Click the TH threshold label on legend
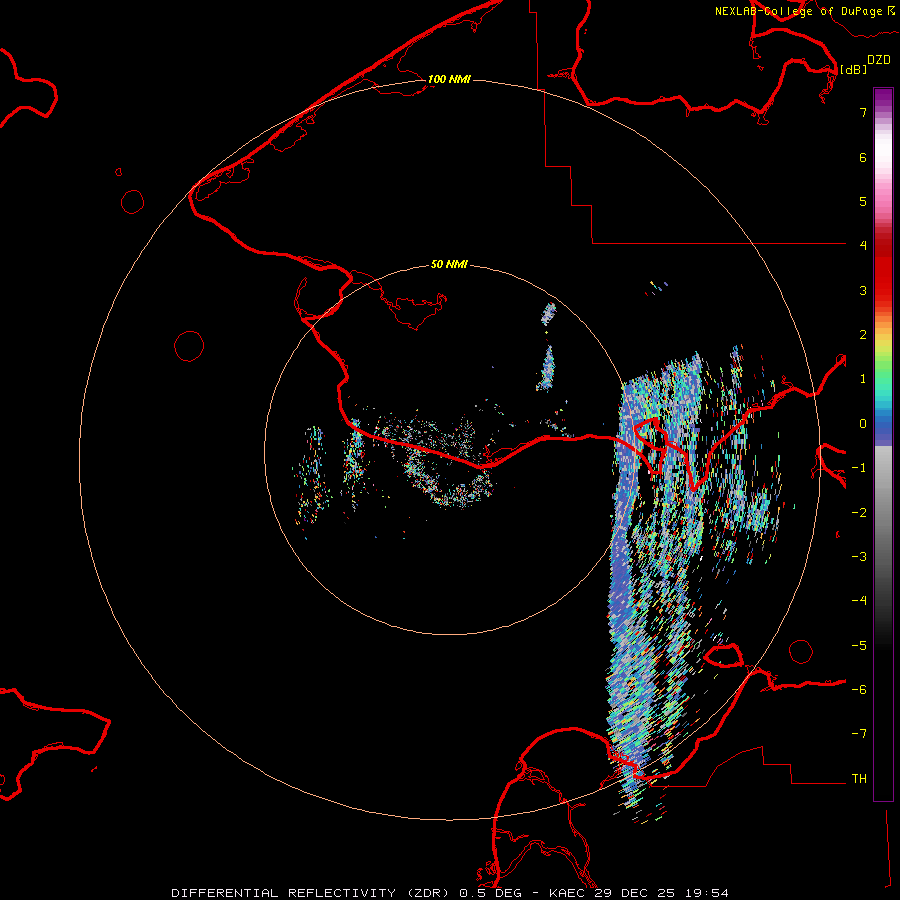This screenshot has height=900, width=900. coord(859,779)
